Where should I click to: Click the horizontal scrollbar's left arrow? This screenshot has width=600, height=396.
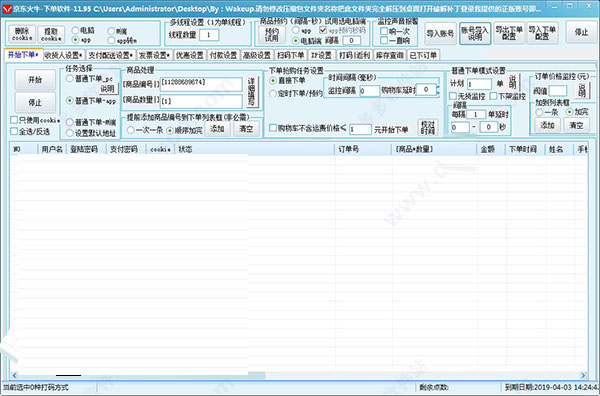[14, 375]
